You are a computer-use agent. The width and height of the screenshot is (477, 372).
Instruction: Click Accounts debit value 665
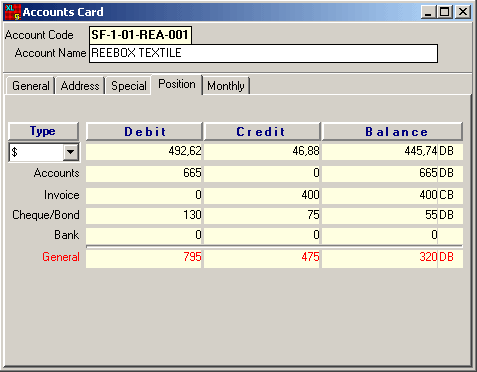[144, 173]
